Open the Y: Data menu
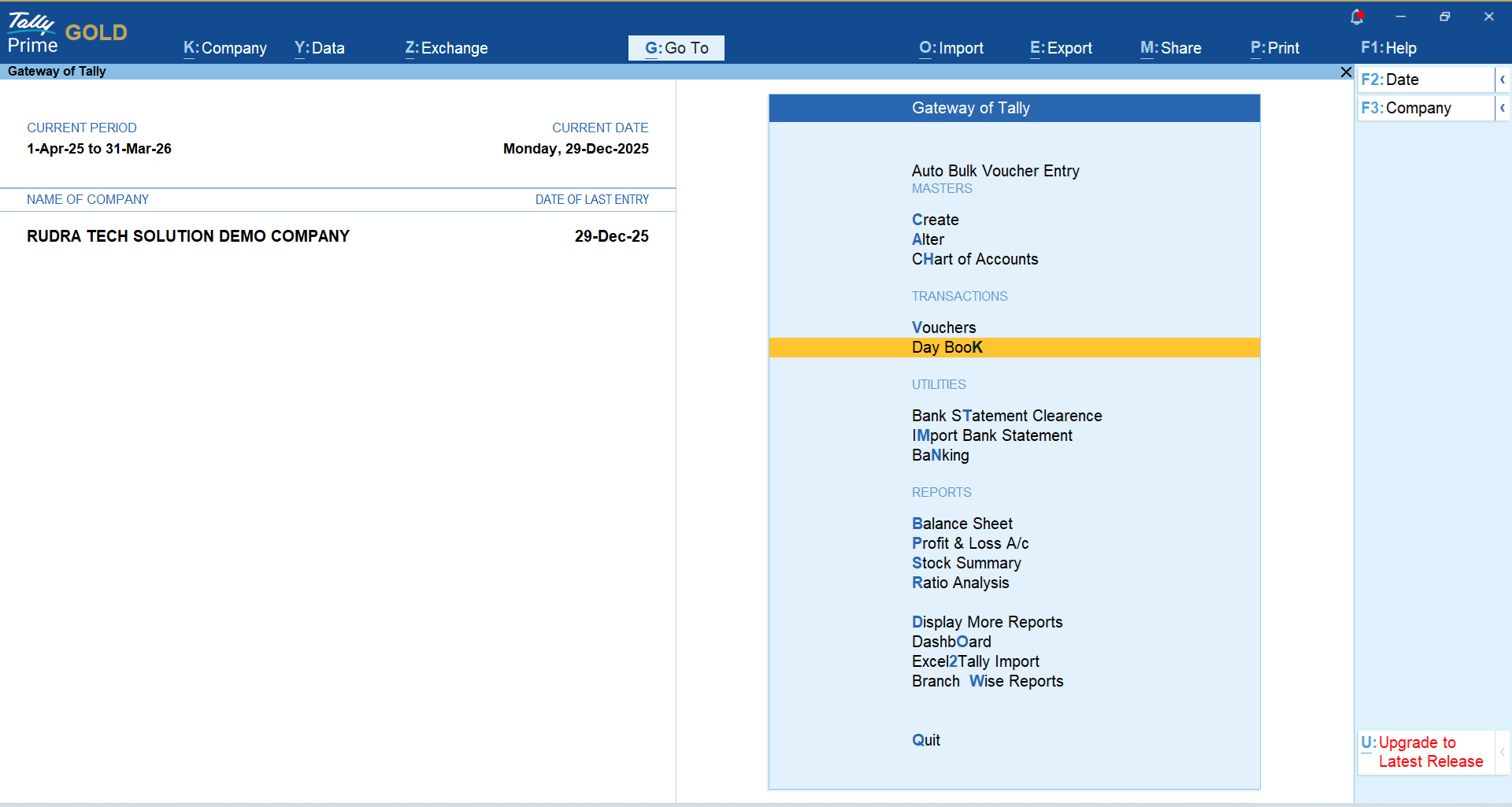This screenshot has width=1512, height=807. point(320,48)
